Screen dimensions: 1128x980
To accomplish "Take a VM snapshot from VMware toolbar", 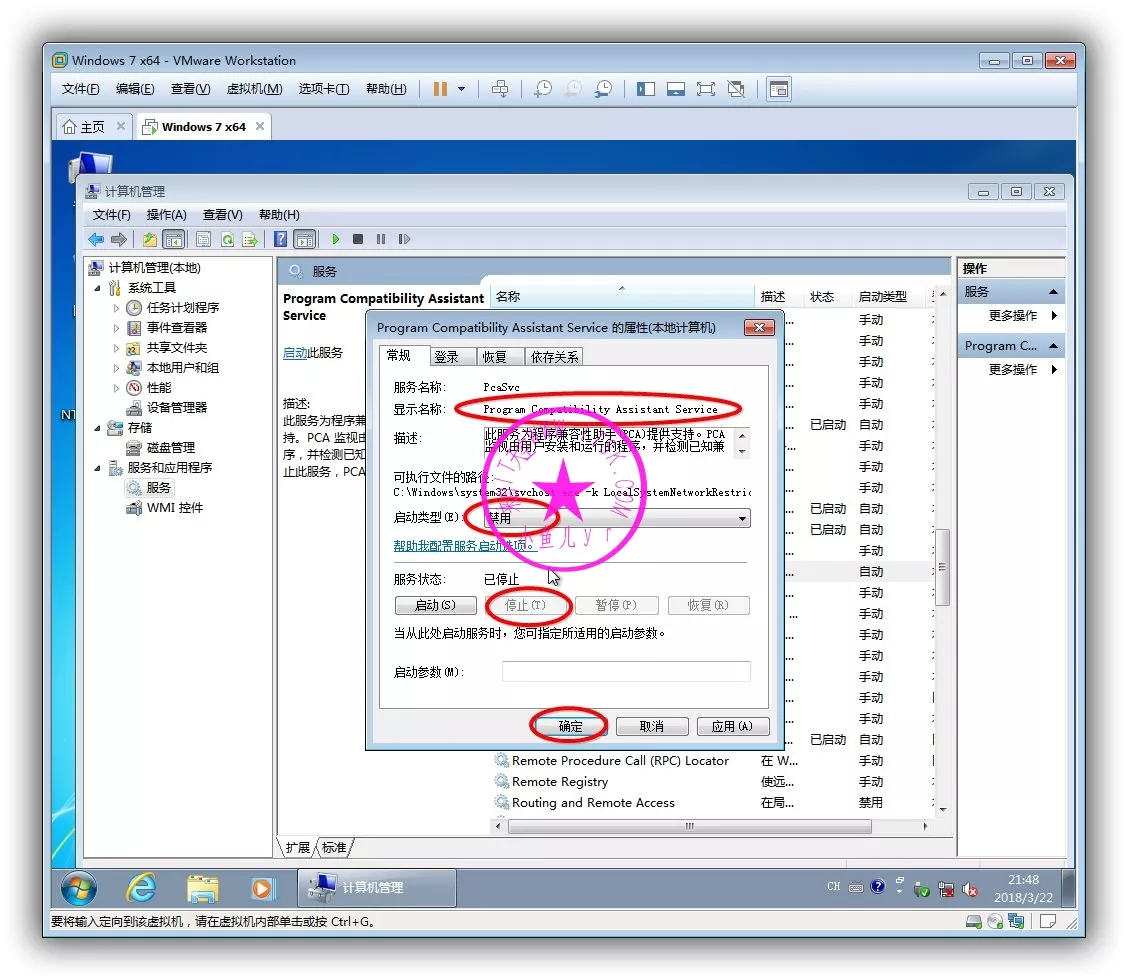I will pos(543,89).
